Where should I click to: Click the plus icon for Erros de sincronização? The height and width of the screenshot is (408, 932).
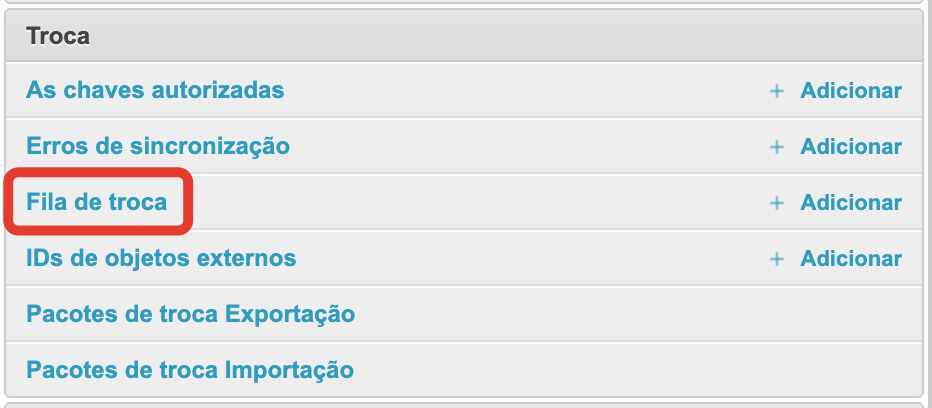[x=776, y=147]
